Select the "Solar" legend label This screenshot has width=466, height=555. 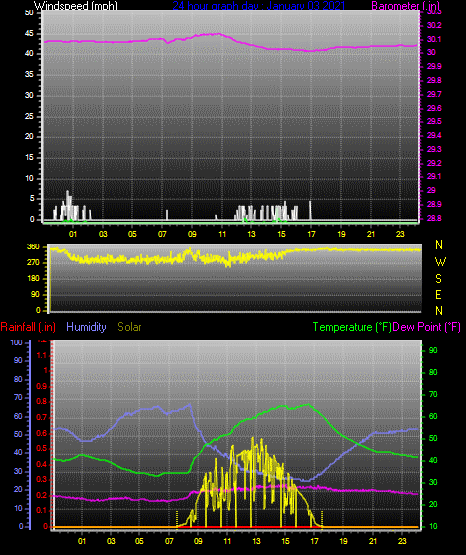click(x=129, y=327)
